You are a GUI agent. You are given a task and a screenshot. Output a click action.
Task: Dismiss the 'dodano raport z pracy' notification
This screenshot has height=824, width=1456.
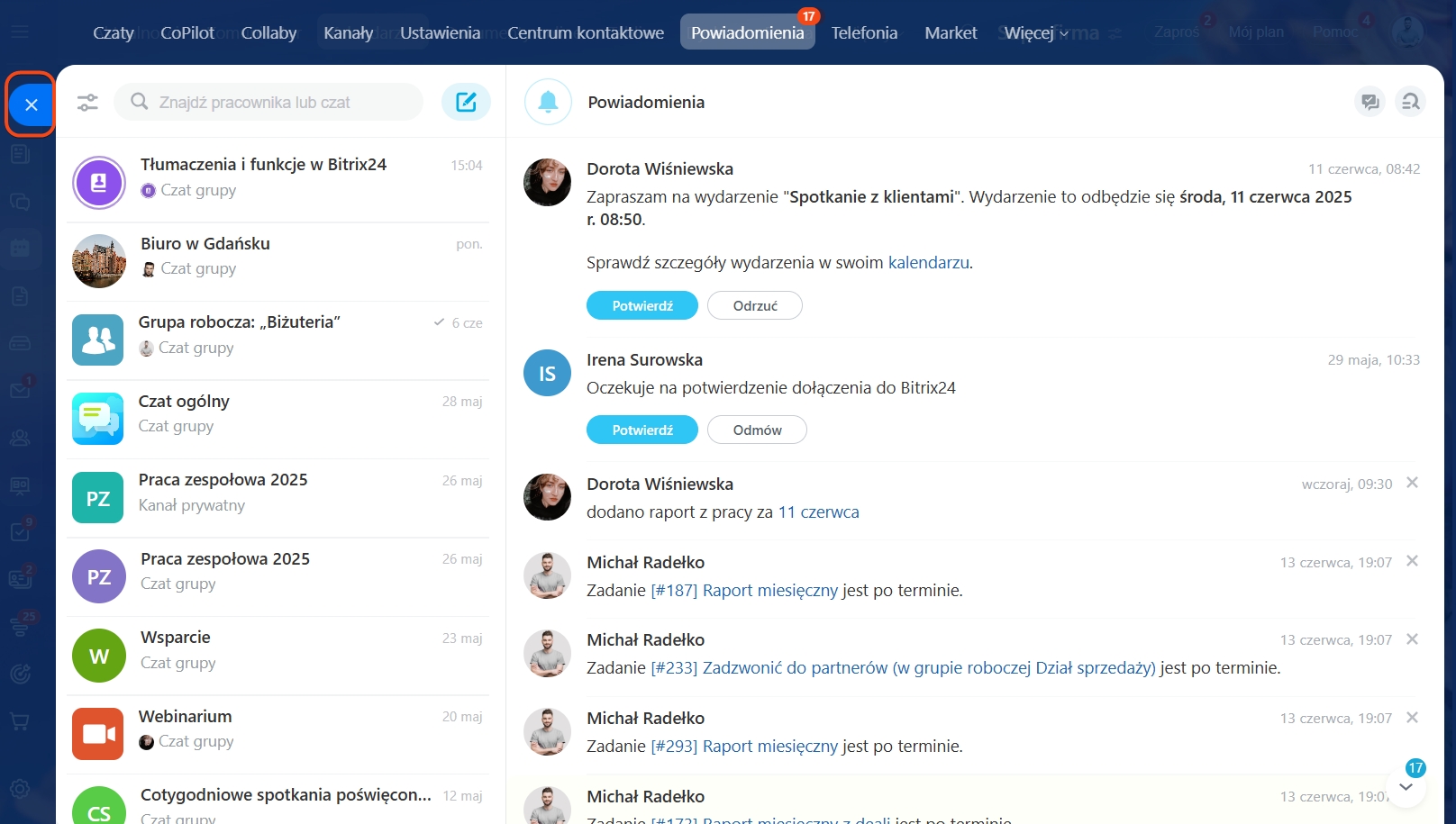[1412, 483]
